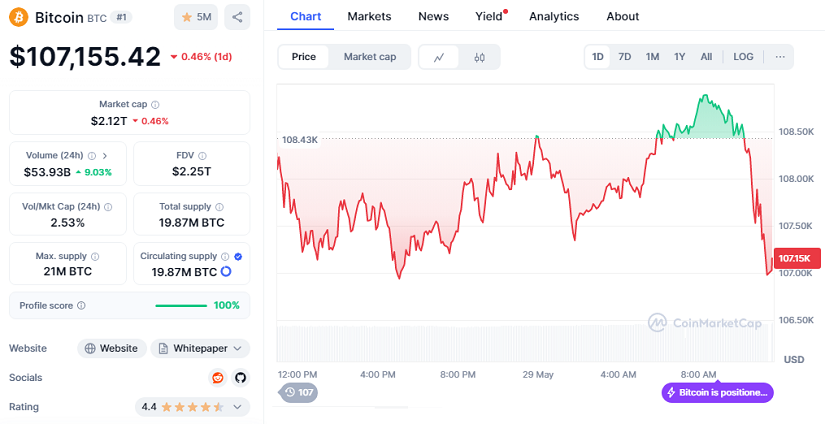Open the Reddit social icon
The width and height of the screenshot is (825, 424).
(x=217, y=378)
